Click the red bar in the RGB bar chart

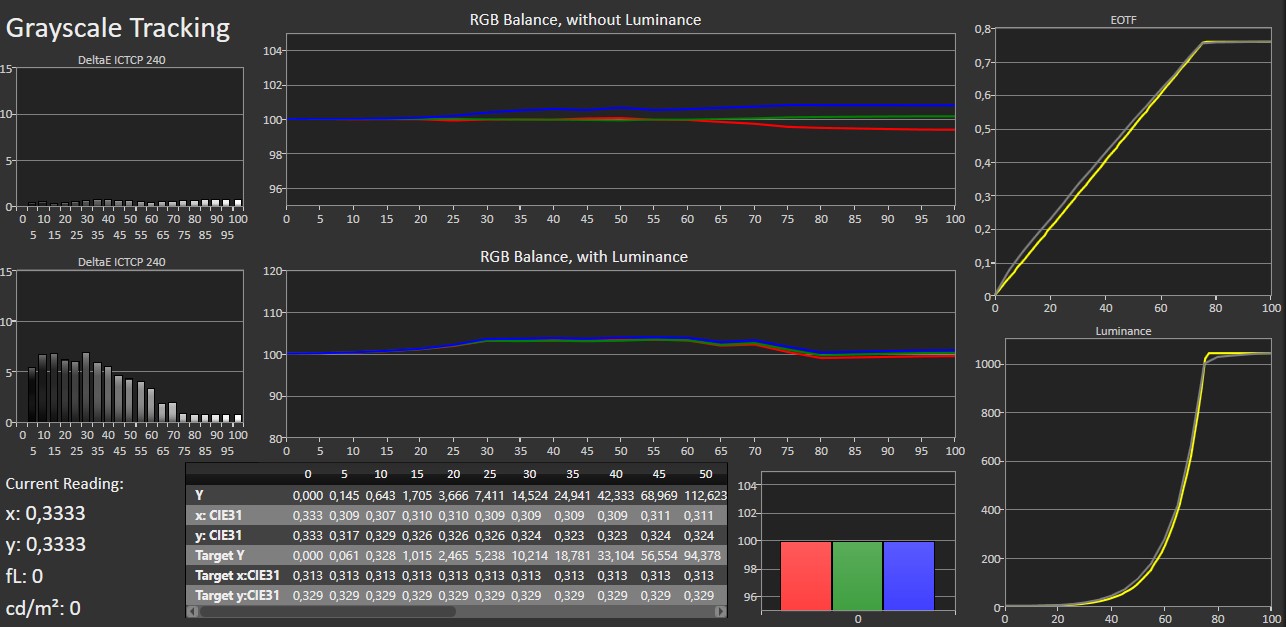click(x=805, y=575)
